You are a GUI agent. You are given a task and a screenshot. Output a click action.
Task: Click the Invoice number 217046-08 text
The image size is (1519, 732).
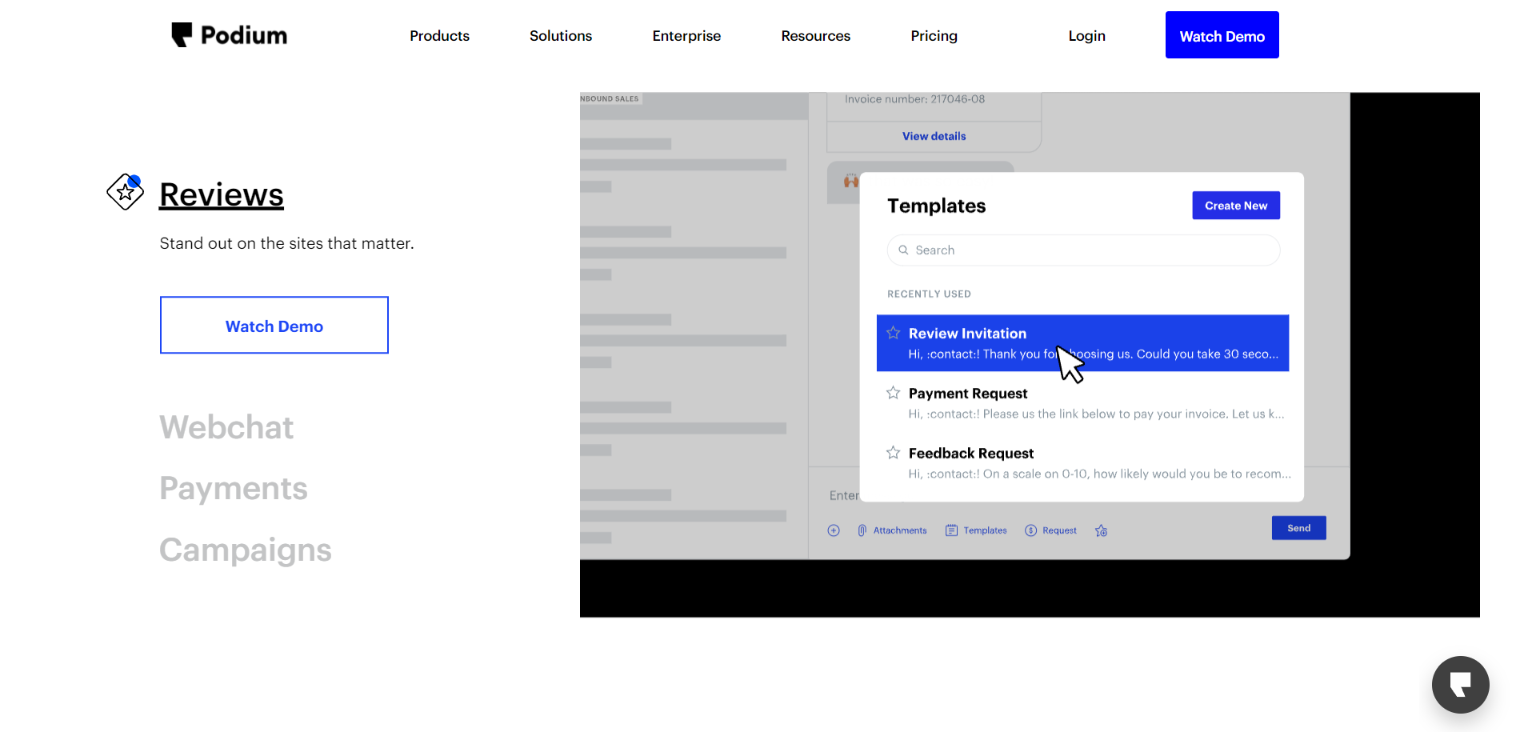[915, 99]
